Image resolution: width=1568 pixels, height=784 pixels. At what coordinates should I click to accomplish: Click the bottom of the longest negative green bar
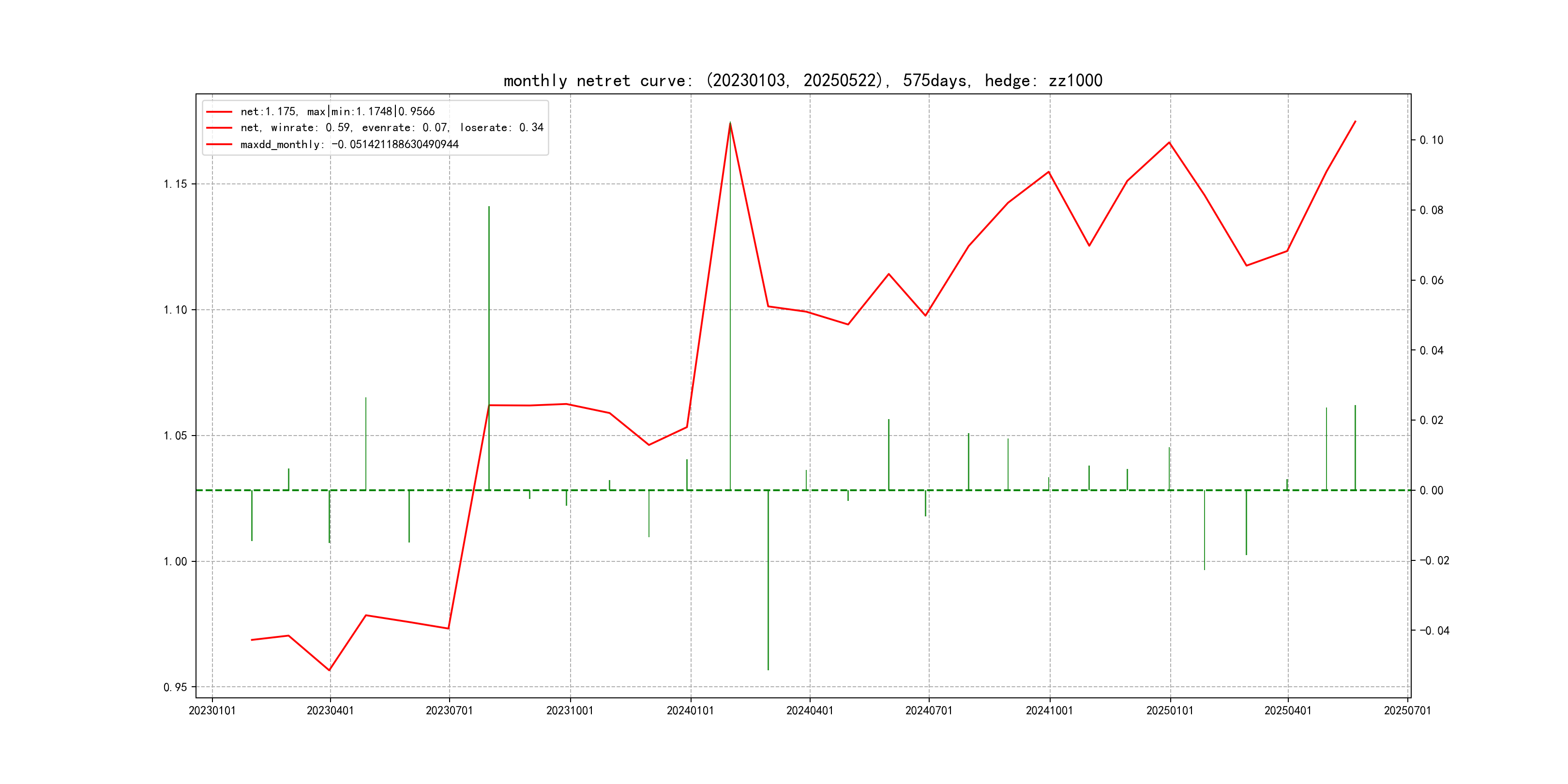click(768, 669)
